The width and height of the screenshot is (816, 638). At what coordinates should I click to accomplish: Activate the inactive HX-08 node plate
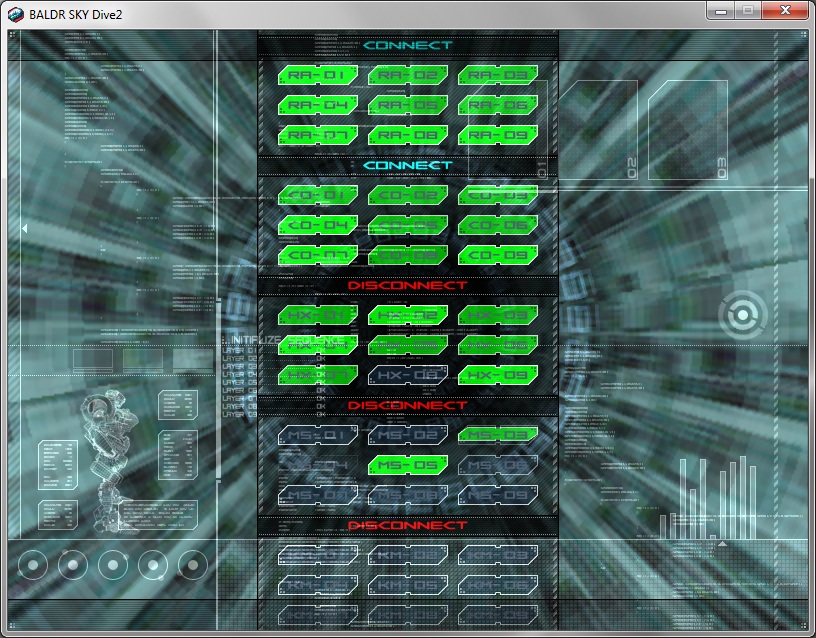[x=408, y=375]
